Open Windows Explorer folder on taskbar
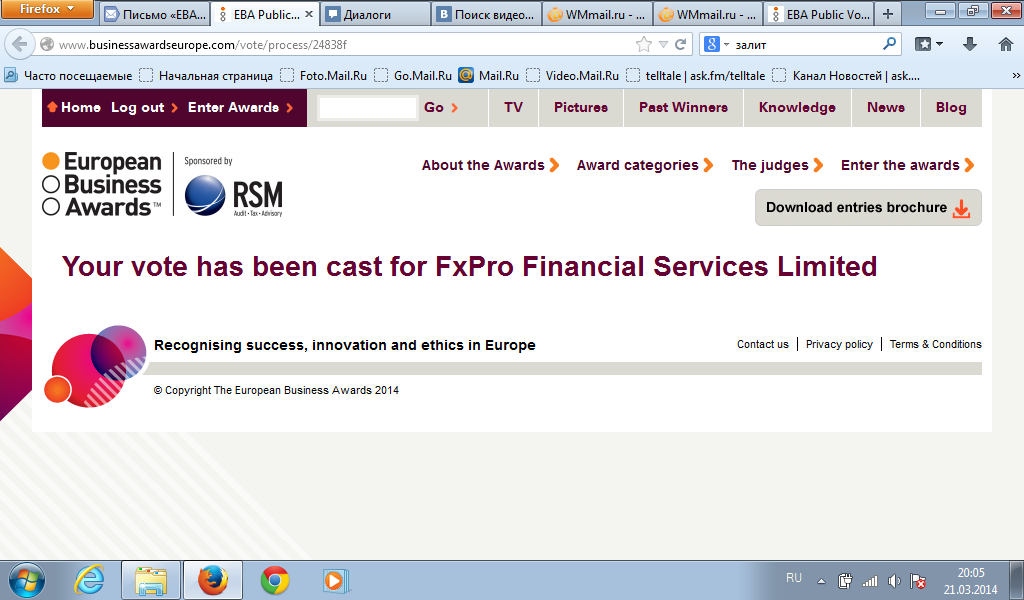 click(151, 580)
